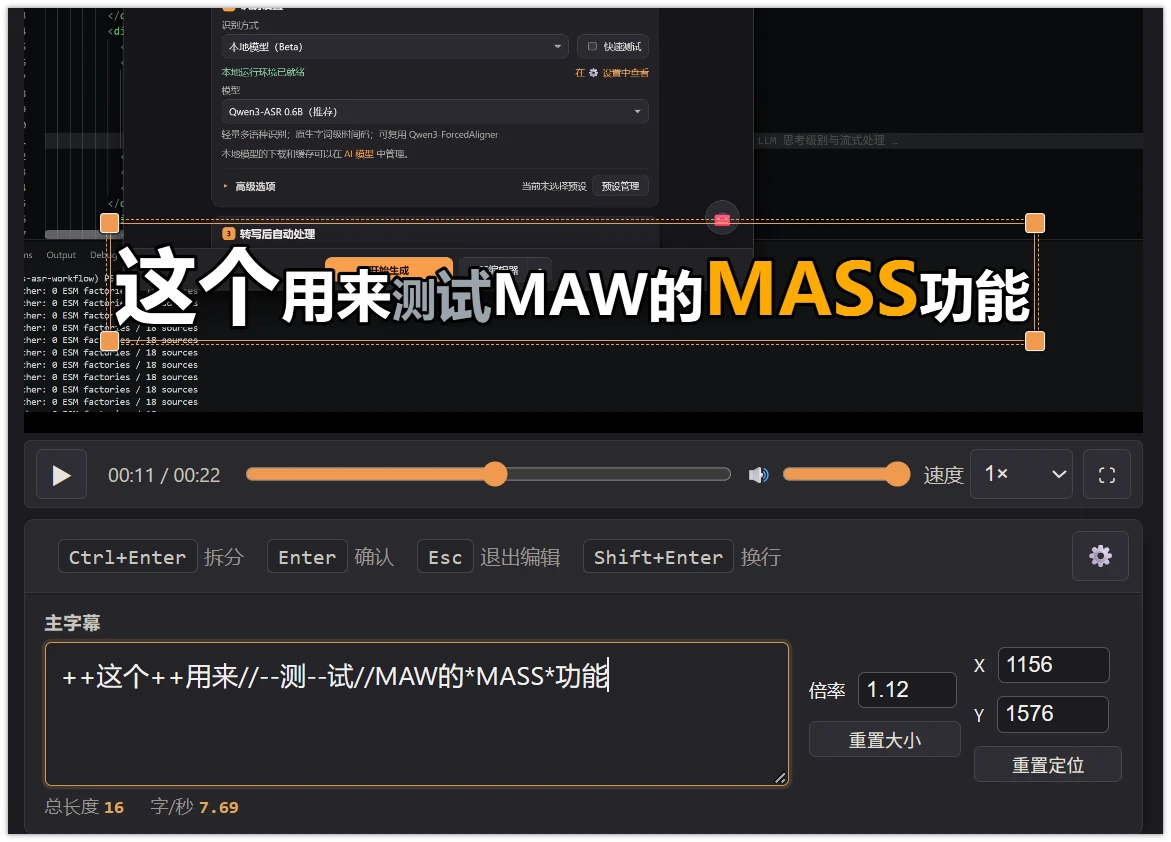Click the subtitle text overlay on video
The height and width of the screenshot is (842, 1171).
point(573,288)
